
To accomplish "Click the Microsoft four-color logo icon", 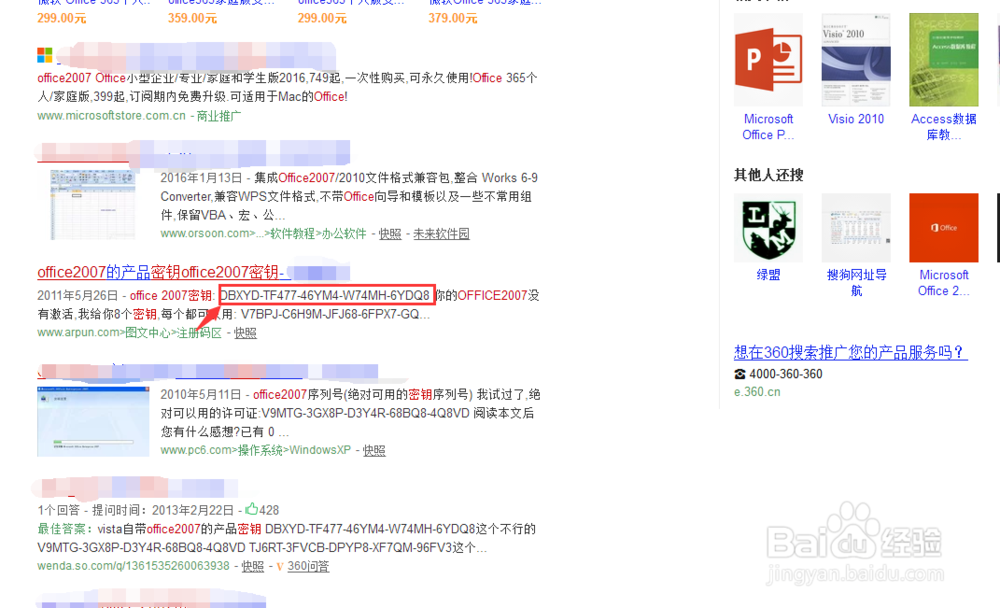I will point(45,56).
